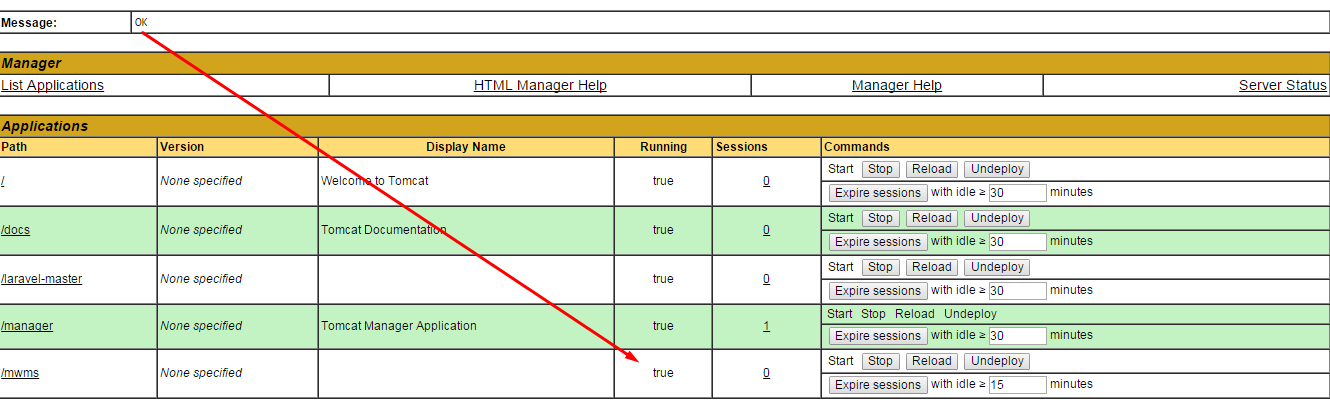Screen dimensions: 1330x407
Task: Undeploy the /mwms application
Action: (x=997, y=361)
